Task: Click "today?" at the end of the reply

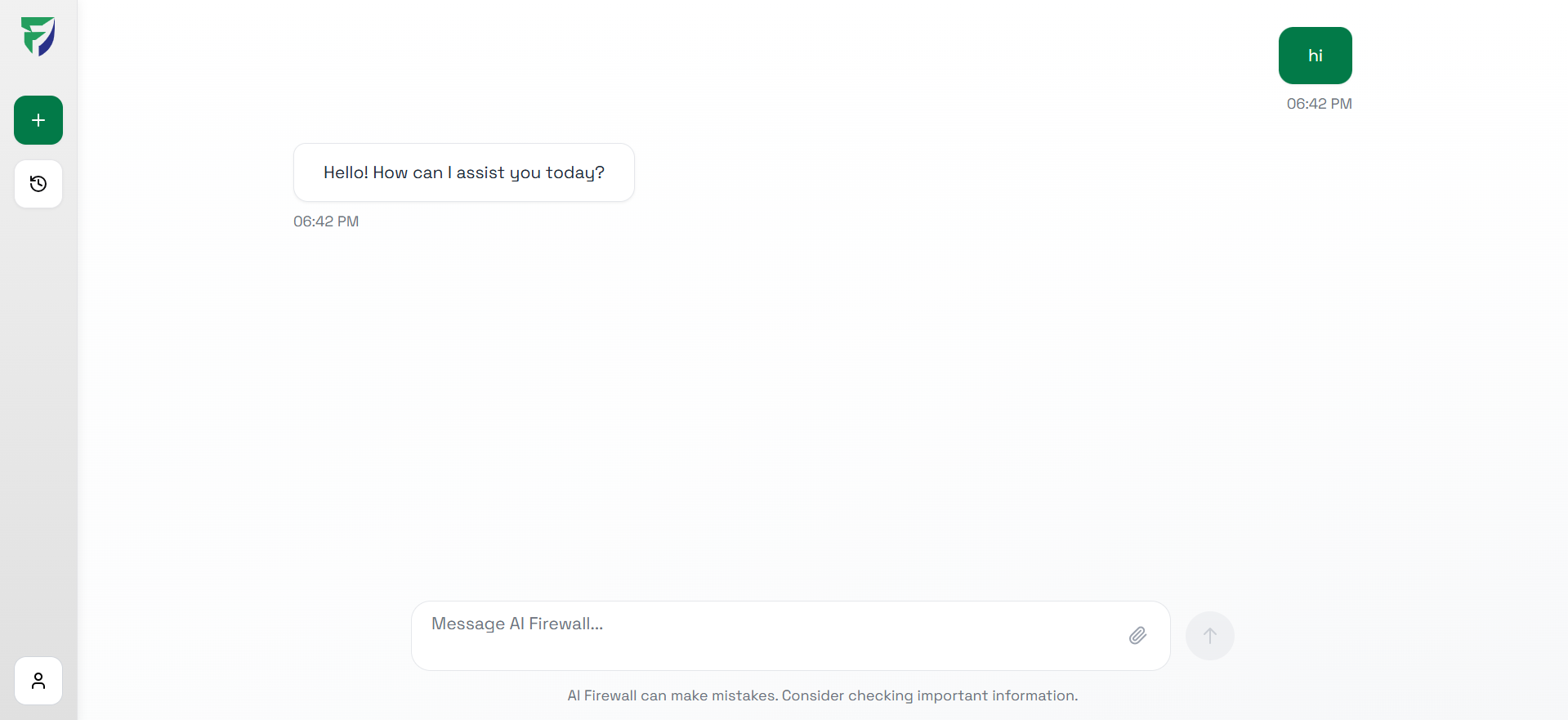Action: point(575,172)
